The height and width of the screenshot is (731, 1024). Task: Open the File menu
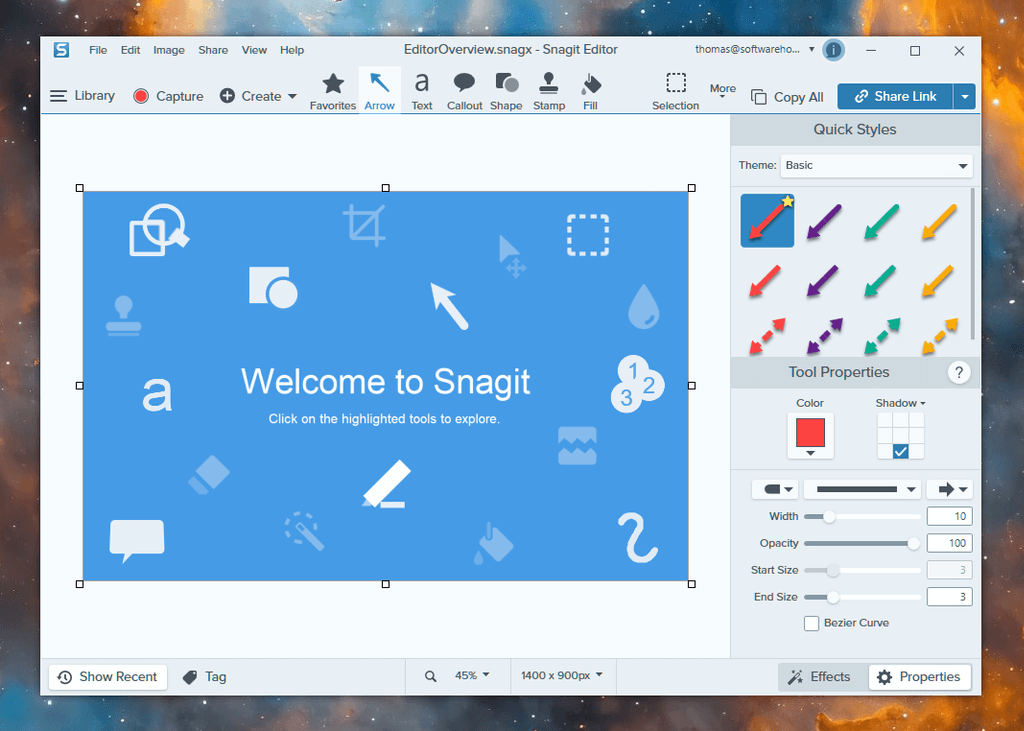point(98,50)
